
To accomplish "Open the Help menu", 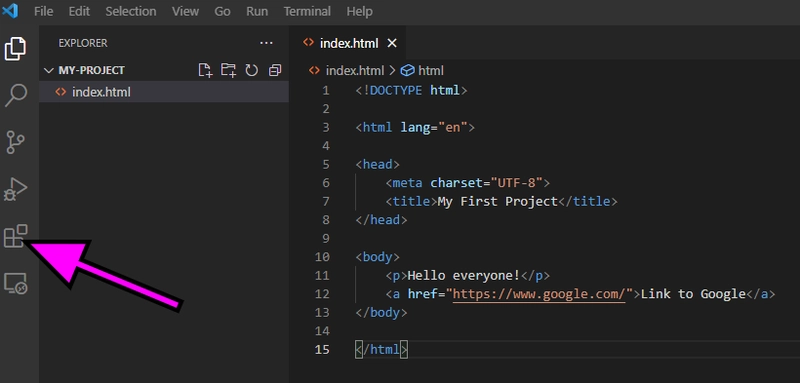I will [359, 11].
